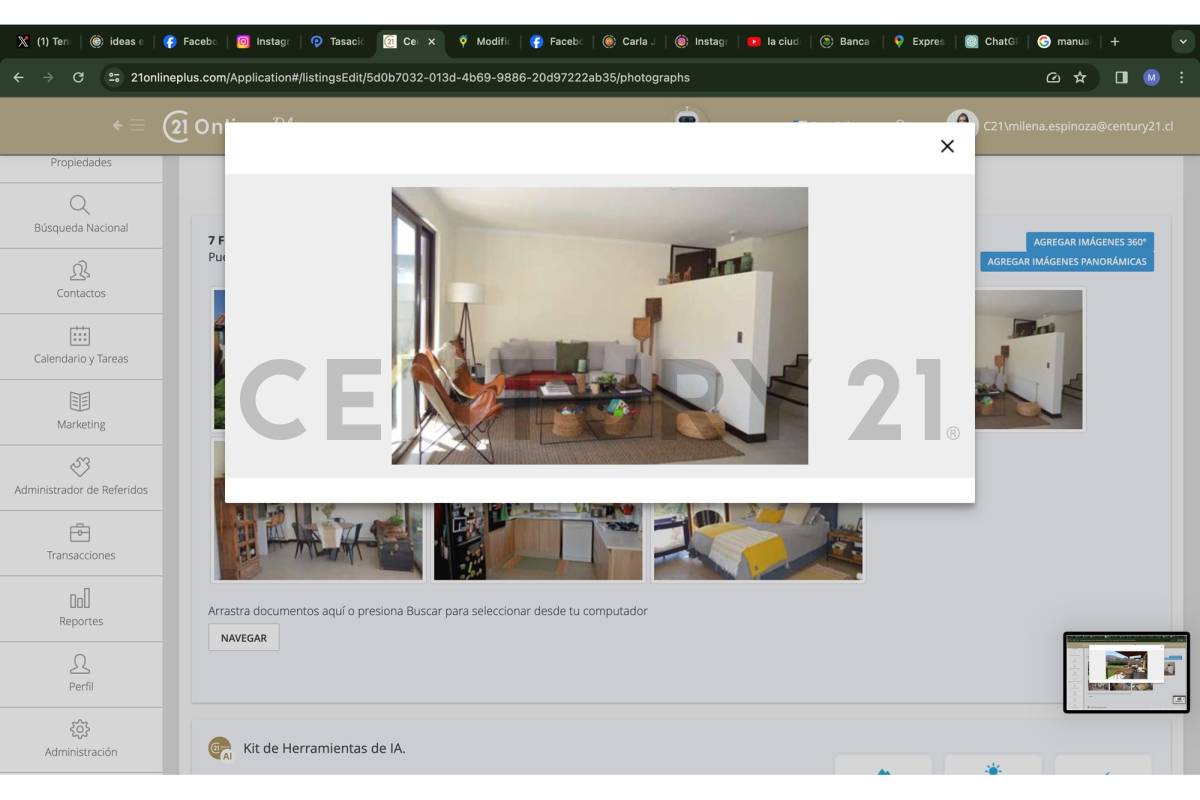Switch to the Google manua tab
1200x800 pixels.
(x=1064, y=42)
